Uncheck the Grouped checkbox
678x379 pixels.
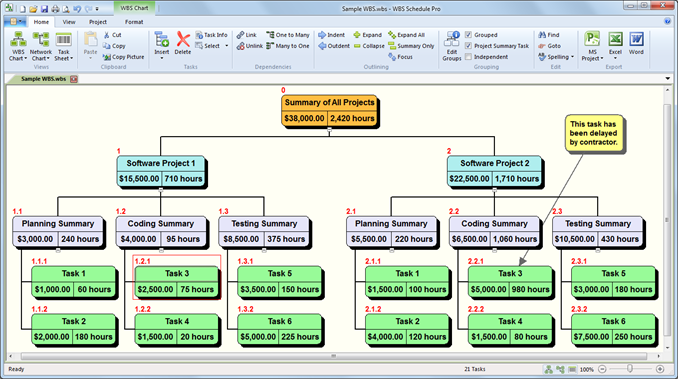click(468, 35)
